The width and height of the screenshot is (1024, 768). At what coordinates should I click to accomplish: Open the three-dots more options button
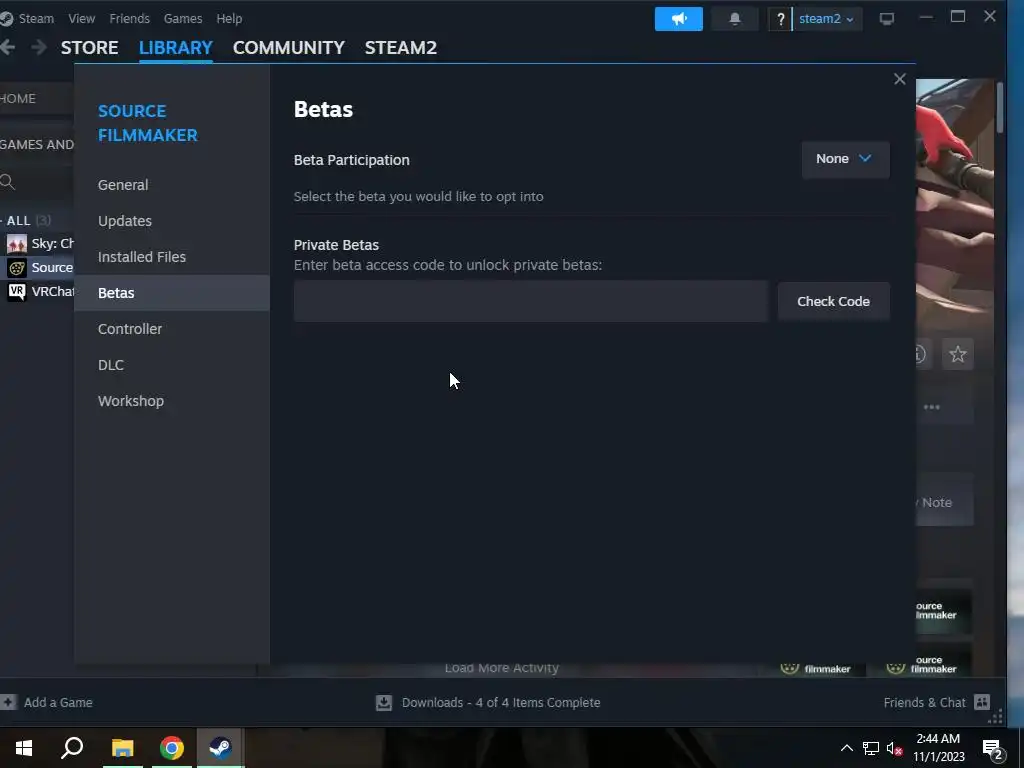click(x=932, y=407)
